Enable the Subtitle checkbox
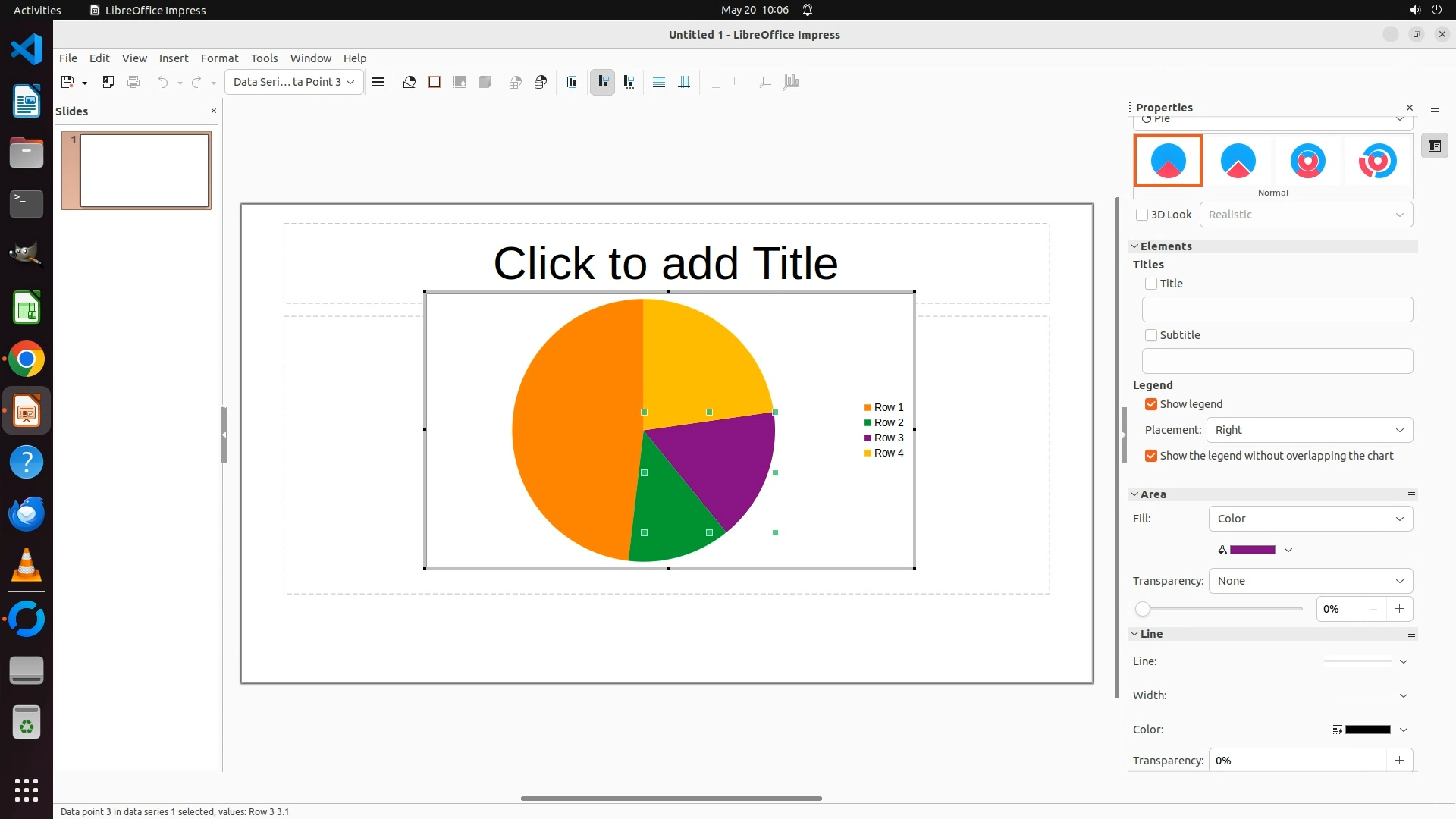The height and width of the screenshot is (819, 1456). pyautogui.click(x=1151, y=335)
